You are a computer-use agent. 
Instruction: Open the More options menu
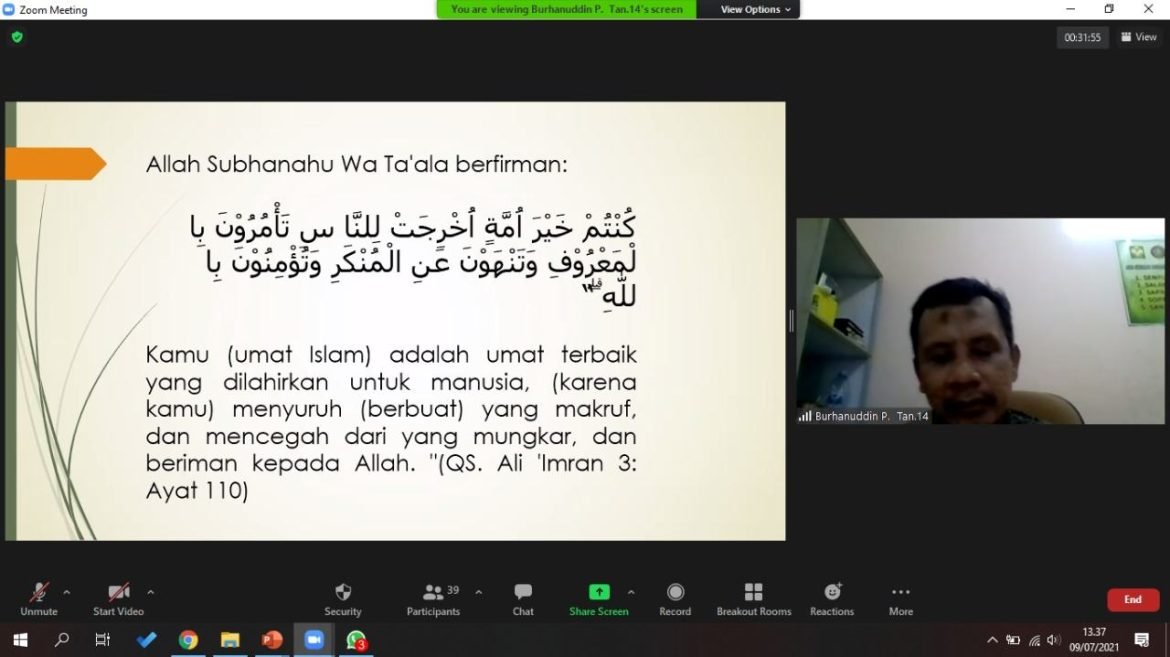tap(900, 598)
